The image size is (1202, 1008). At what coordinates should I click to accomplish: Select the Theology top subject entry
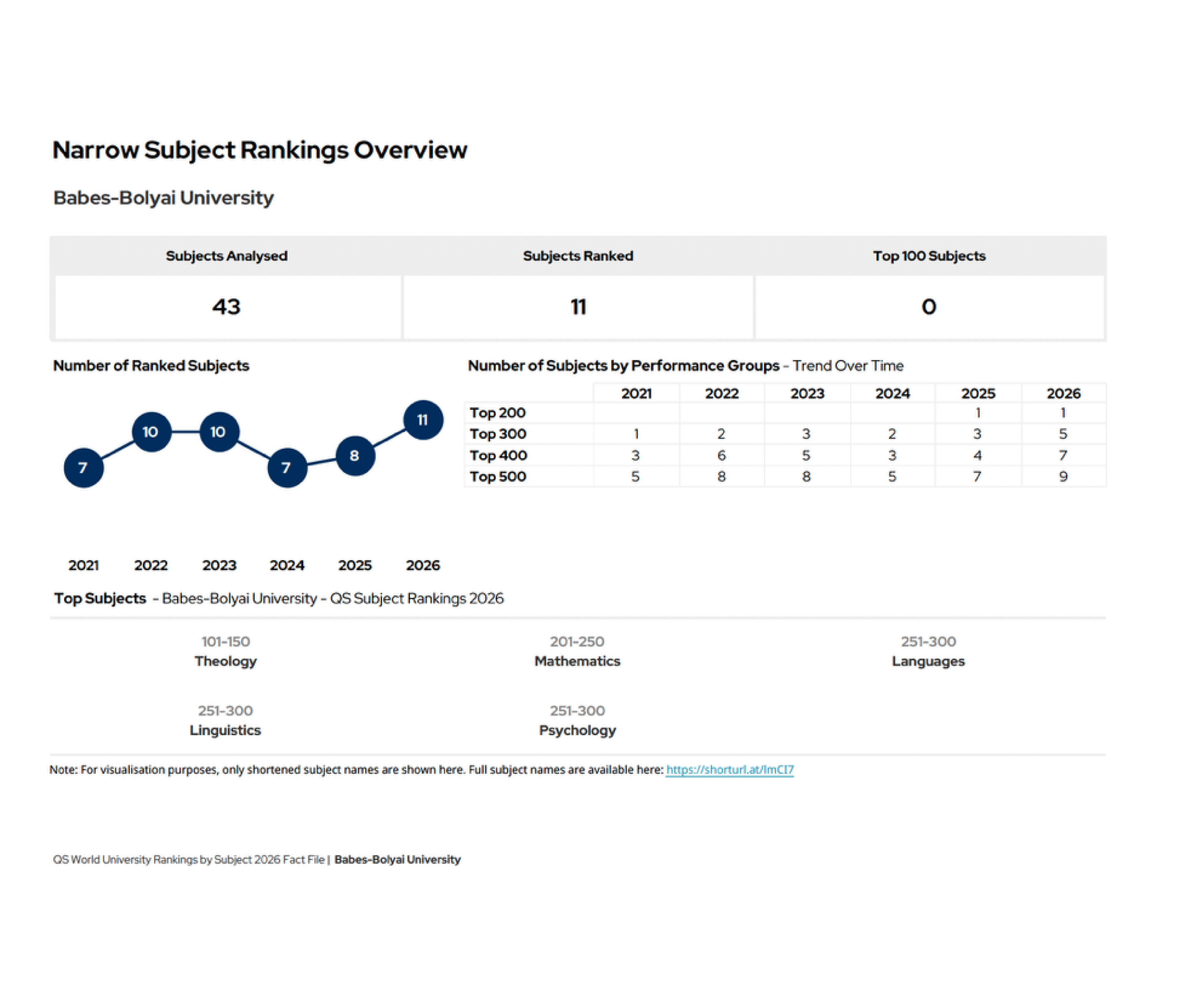point(226,661)
